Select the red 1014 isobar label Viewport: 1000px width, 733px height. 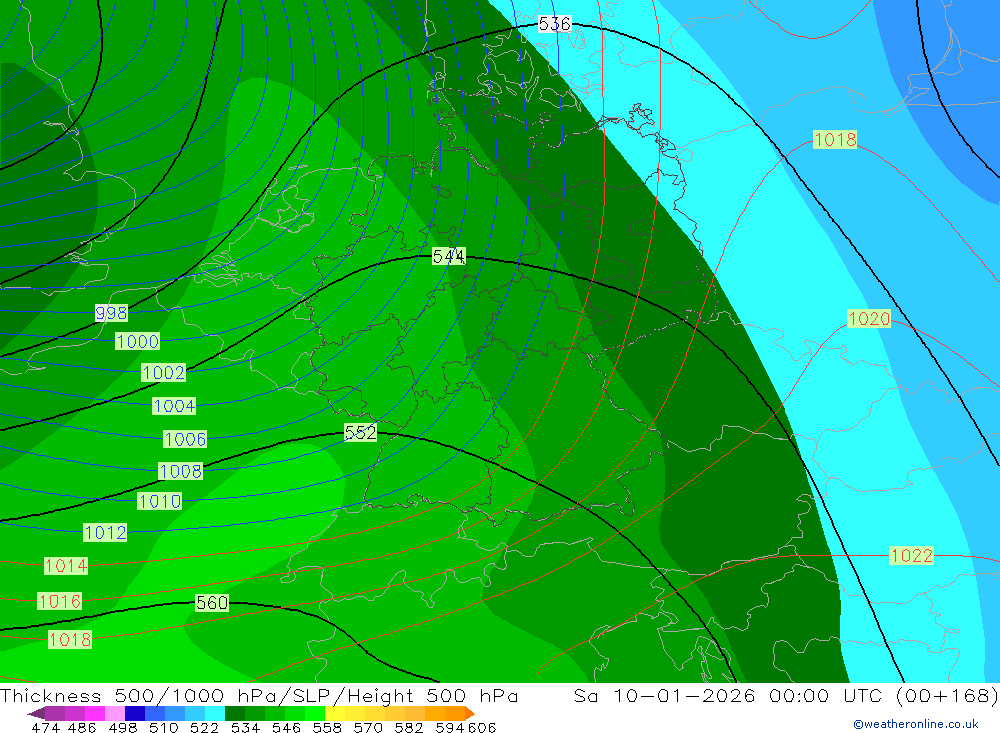coord(66,566)
